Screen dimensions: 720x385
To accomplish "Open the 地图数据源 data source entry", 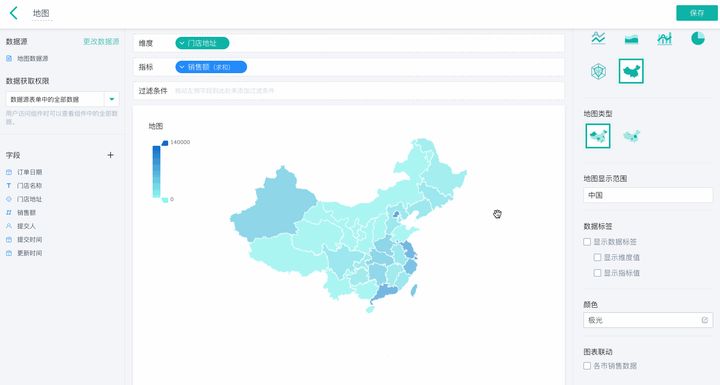I will point(32,58).
